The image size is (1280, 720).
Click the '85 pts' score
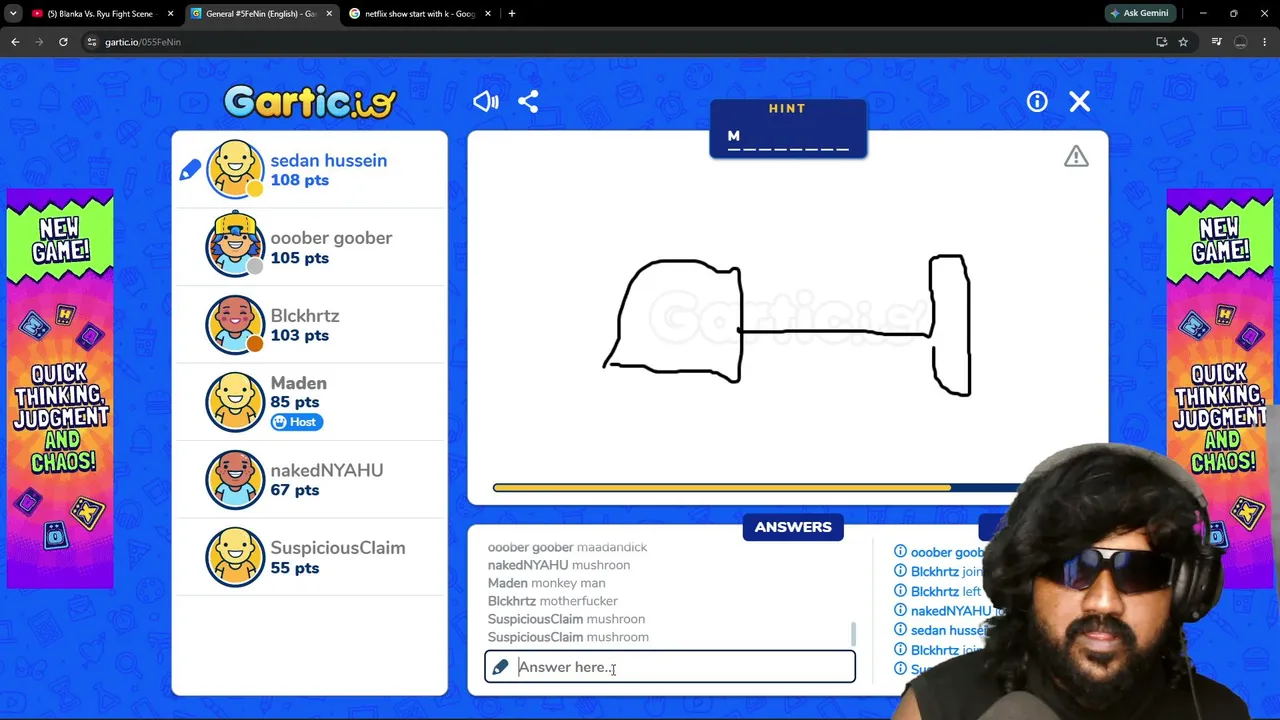click(x=295, y=402)
